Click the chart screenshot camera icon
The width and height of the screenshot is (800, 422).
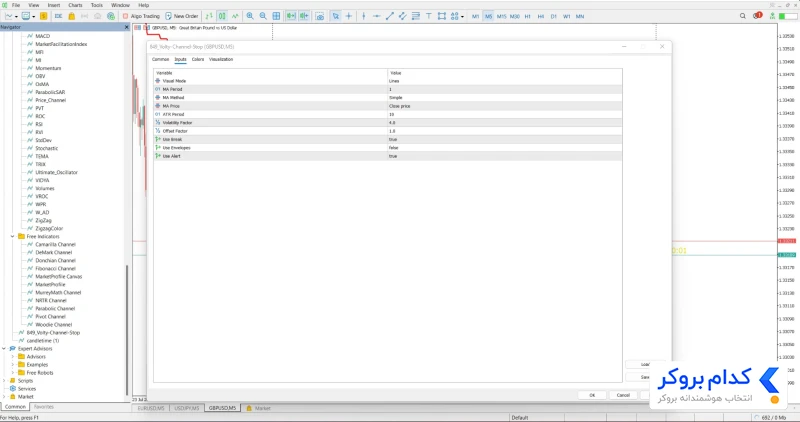[x=320, y=16]
